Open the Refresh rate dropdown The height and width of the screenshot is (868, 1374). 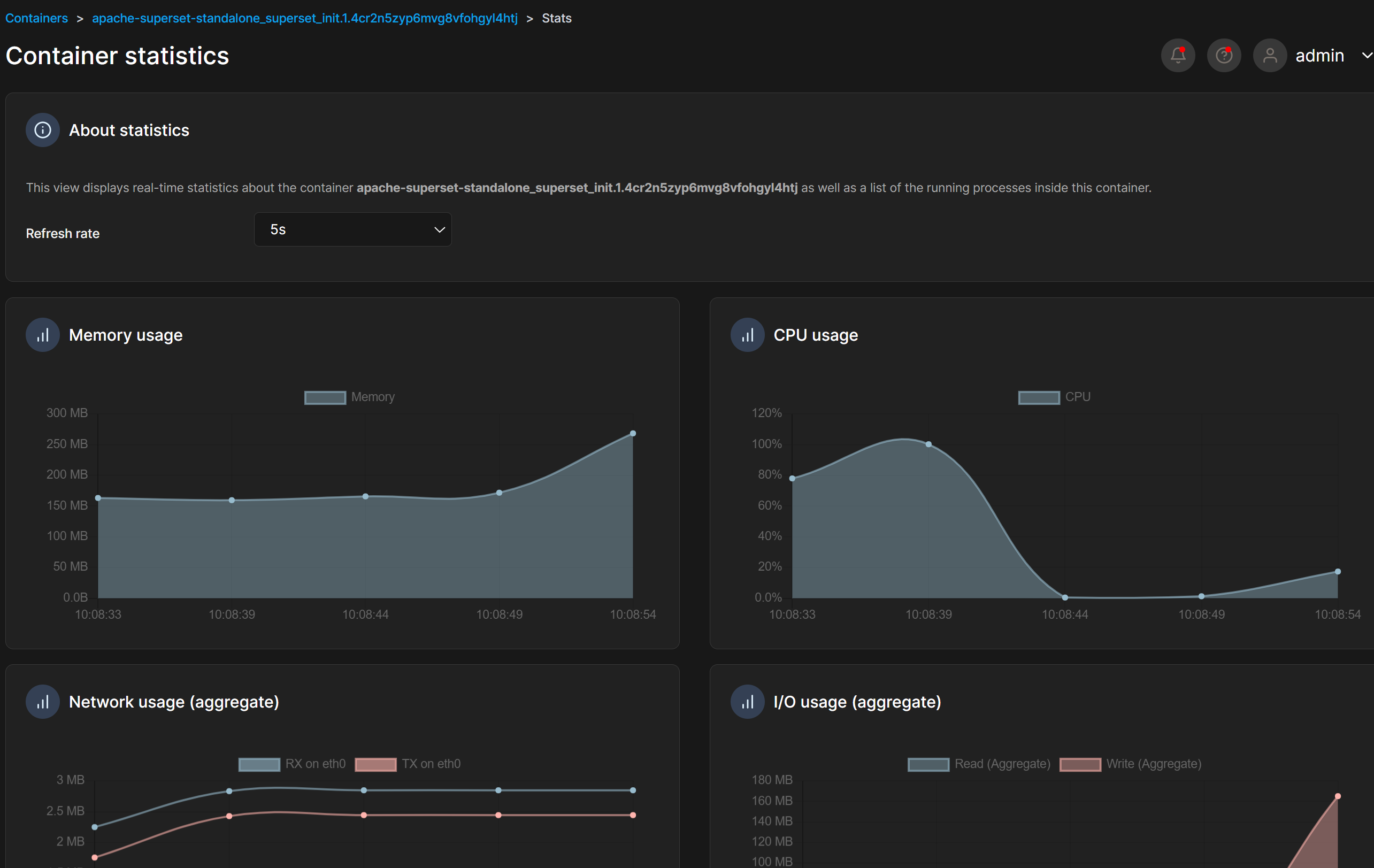tap(352, 229)
